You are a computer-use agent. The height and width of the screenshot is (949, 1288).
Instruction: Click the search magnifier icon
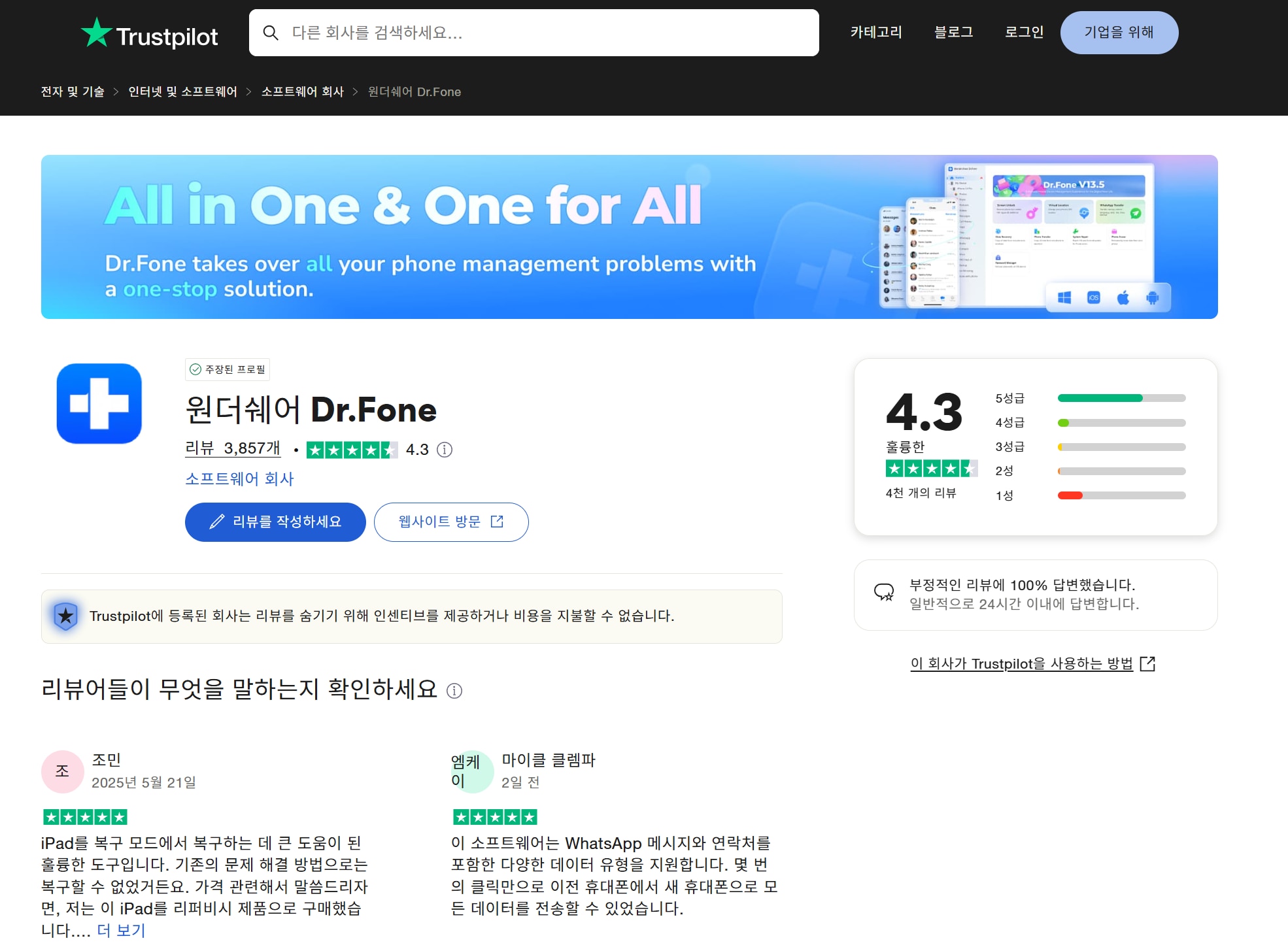(270, 33)
